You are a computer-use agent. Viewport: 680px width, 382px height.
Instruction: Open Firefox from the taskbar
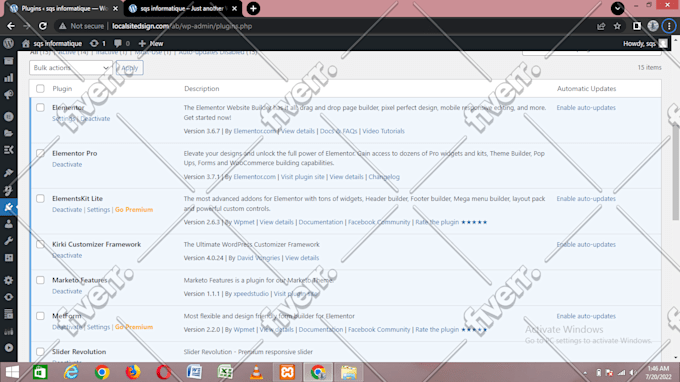[133, 372]
